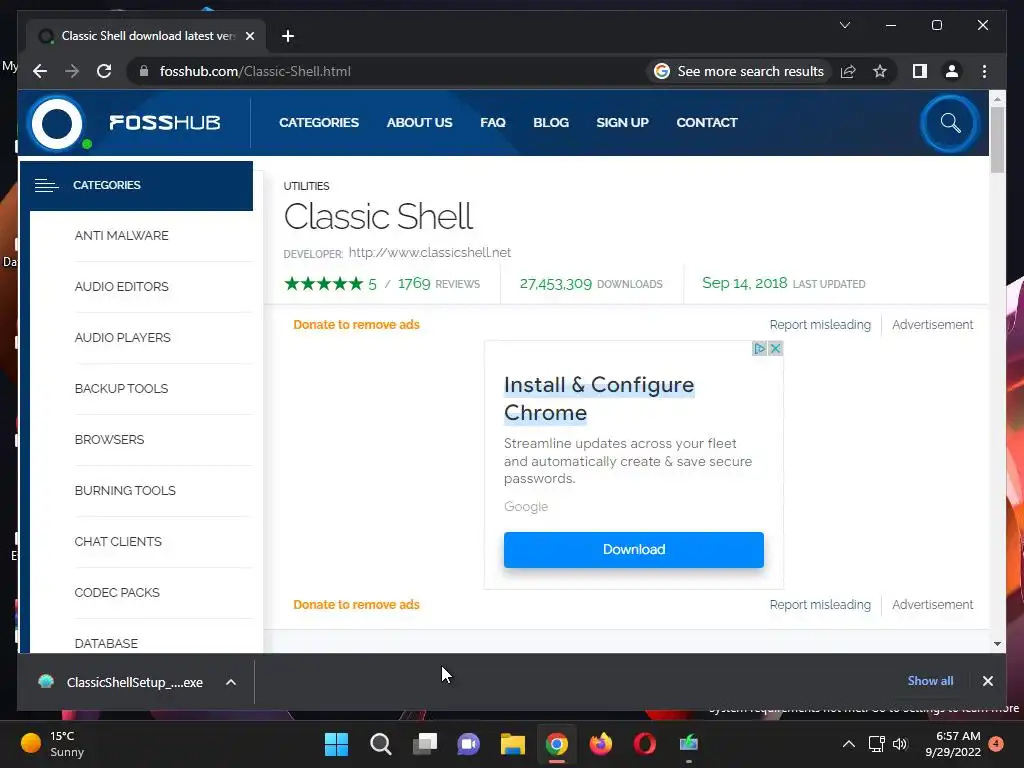This screenshot has width=1024, height=768.
Task: Select Audio Editors category
Action: pos(121,287)
